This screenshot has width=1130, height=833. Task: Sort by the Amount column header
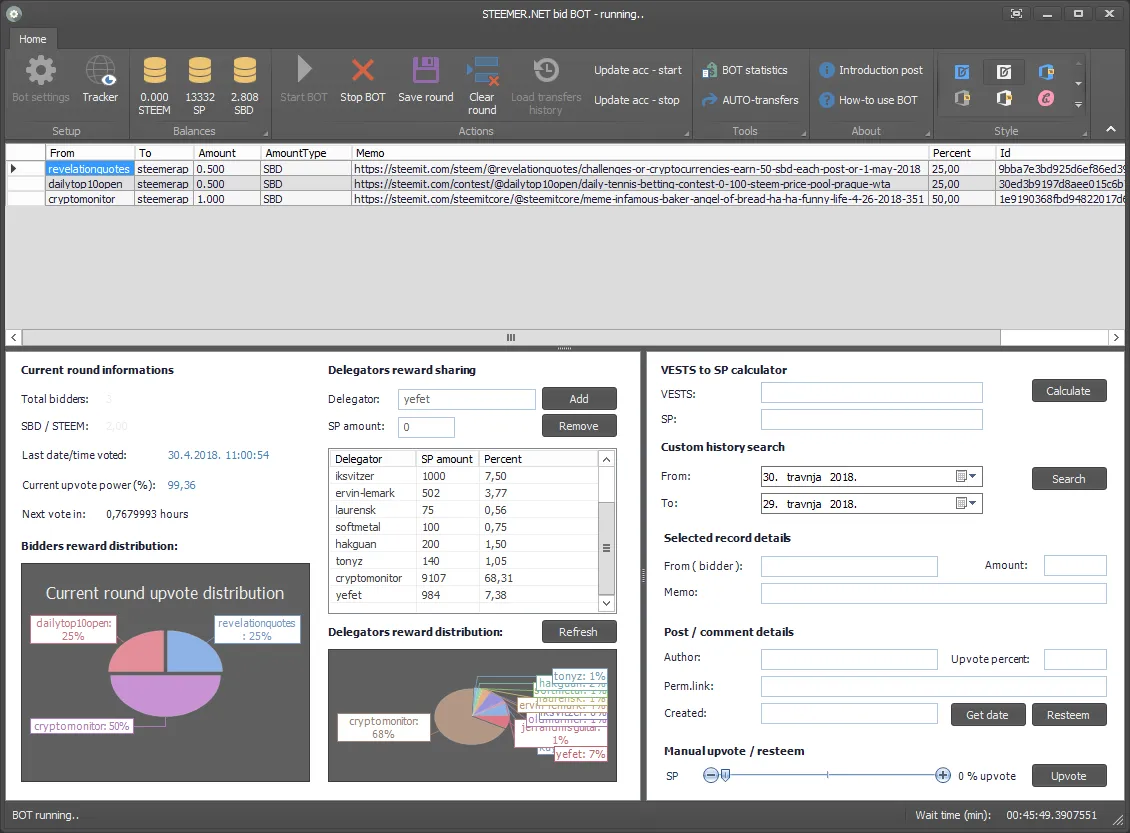pos(227,153)
